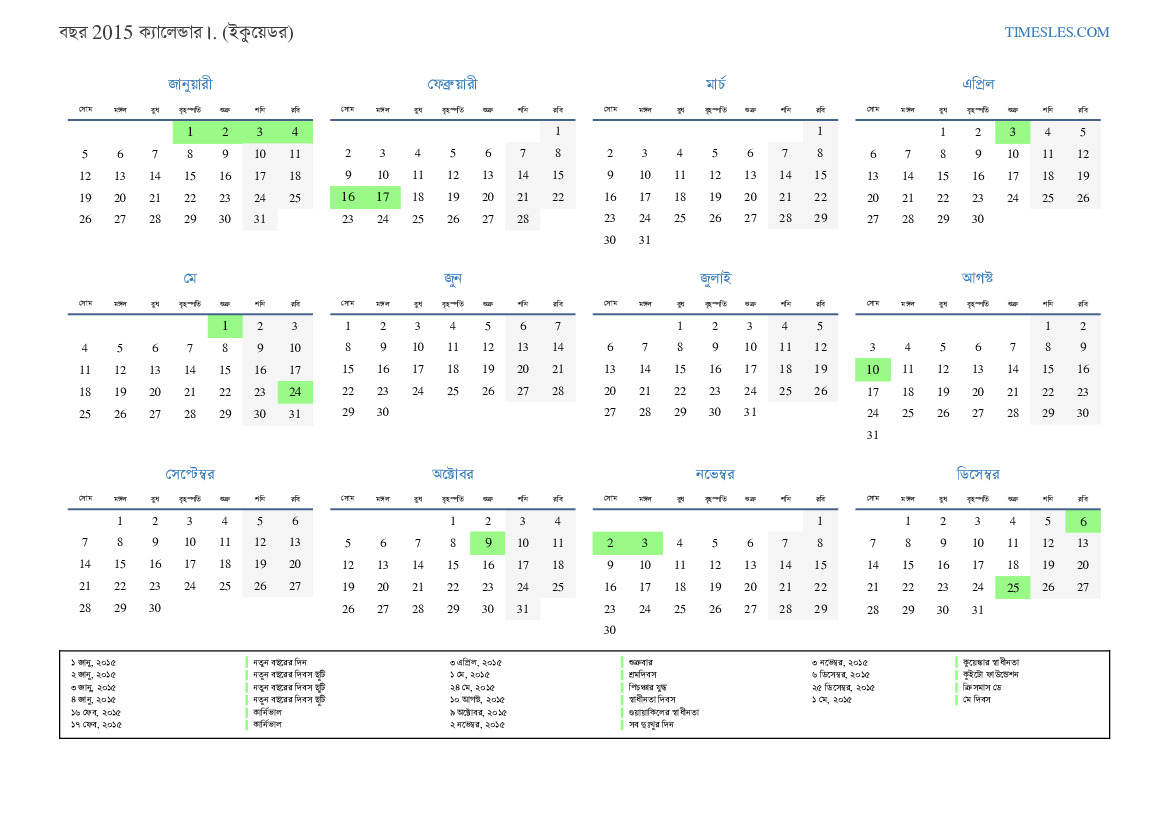Select June 15 in the calendar

tap(348, 370)
